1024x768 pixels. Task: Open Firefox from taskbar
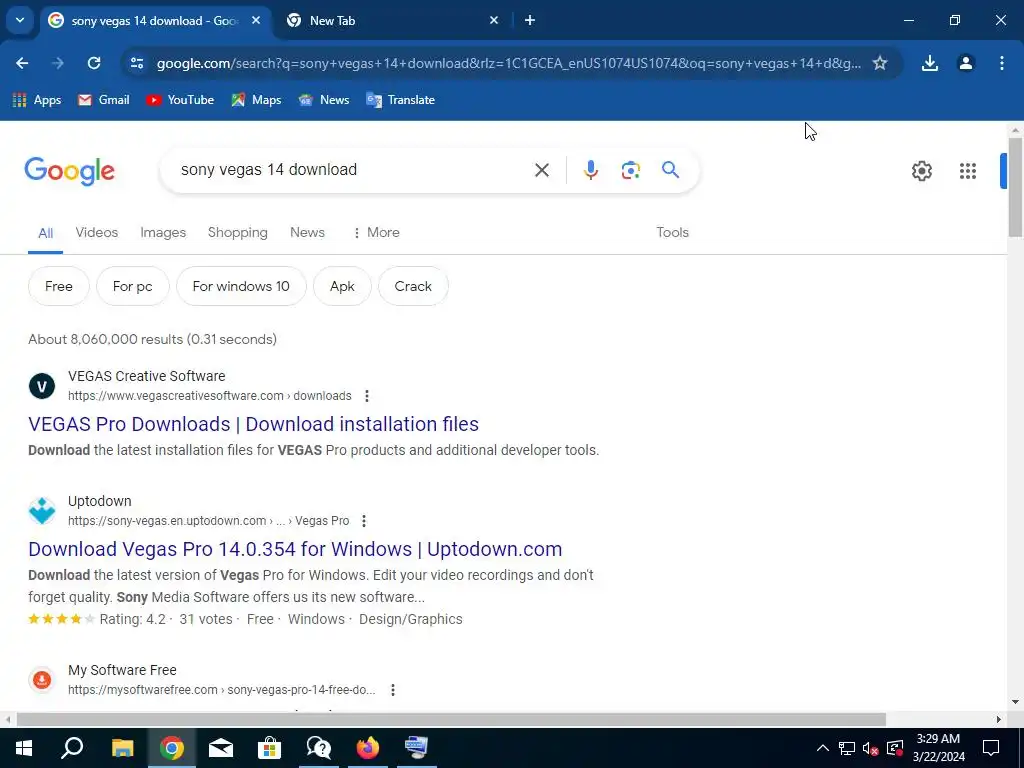point(368,748)
